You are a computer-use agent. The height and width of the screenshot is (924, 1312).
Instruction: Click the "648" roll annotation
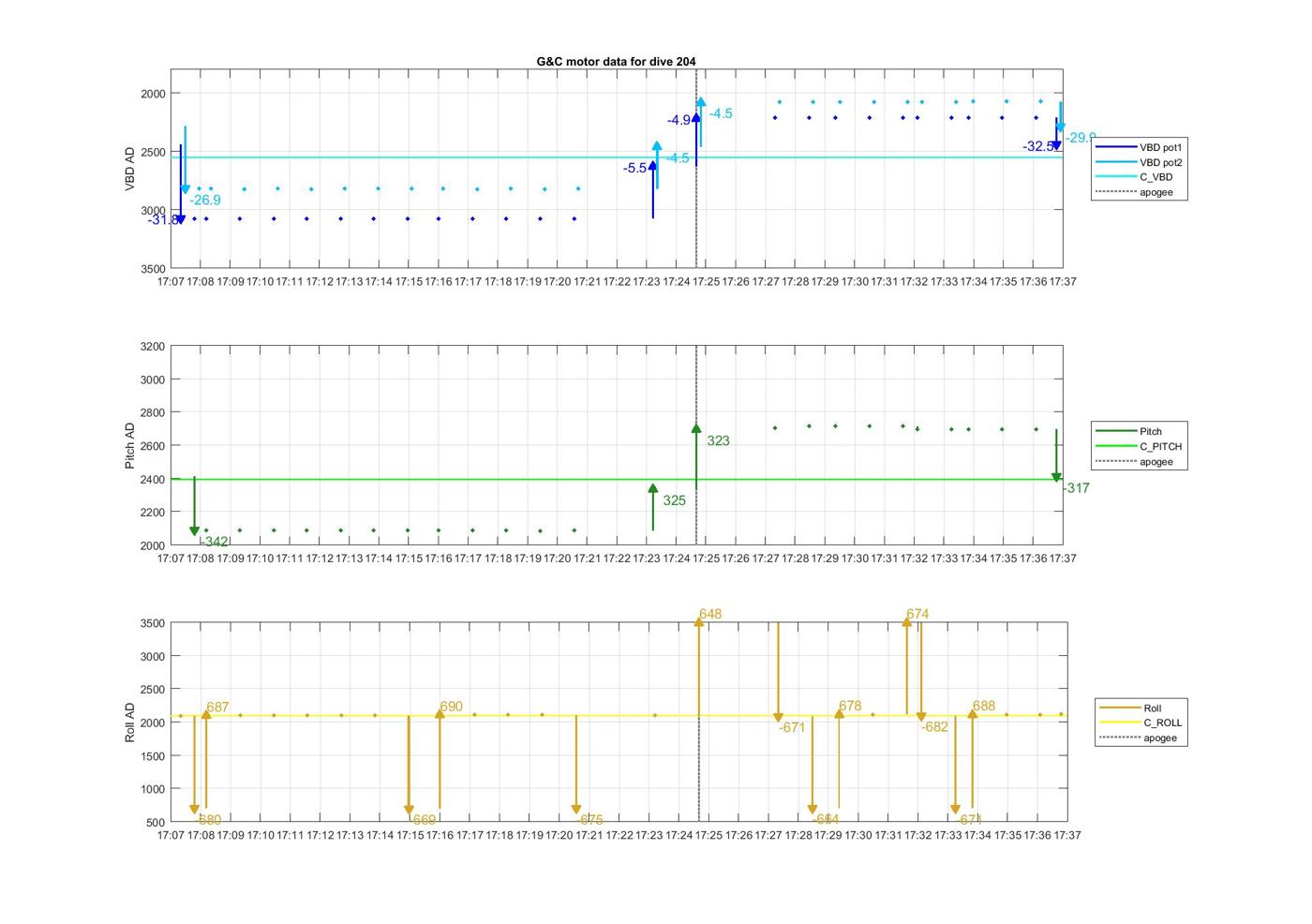pos(710,614)
